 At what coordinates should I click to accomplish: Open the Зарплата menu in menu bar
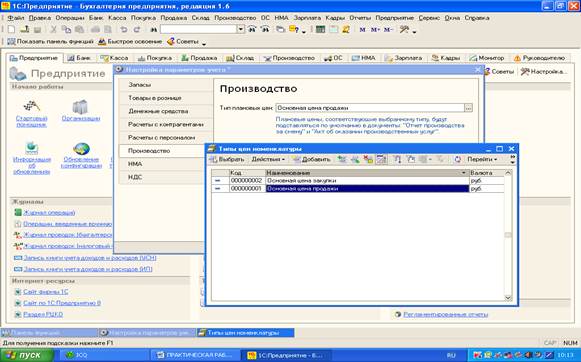pos(307,18)
